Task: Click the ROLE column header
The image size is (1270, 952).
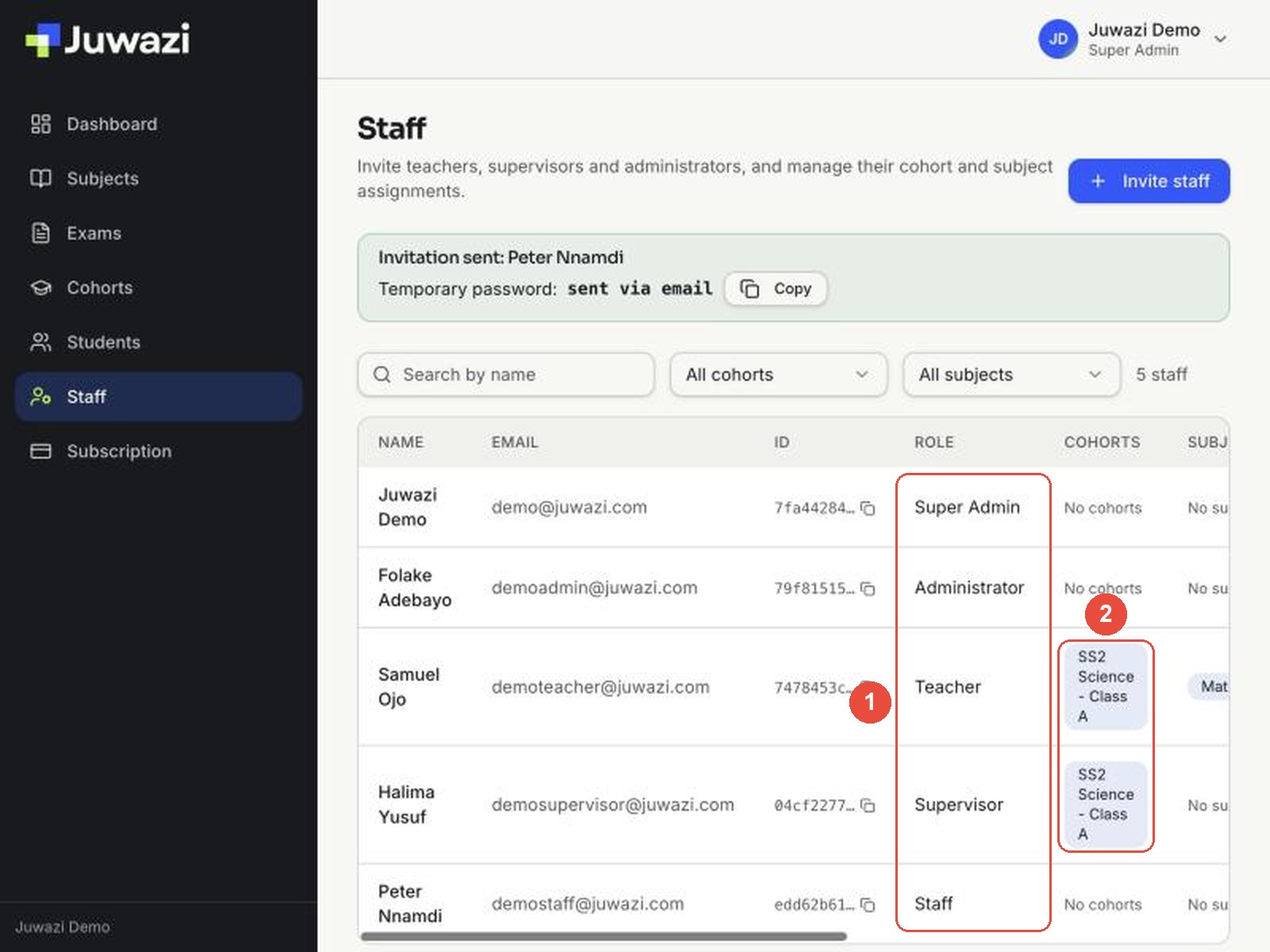Action: [934, 442]
